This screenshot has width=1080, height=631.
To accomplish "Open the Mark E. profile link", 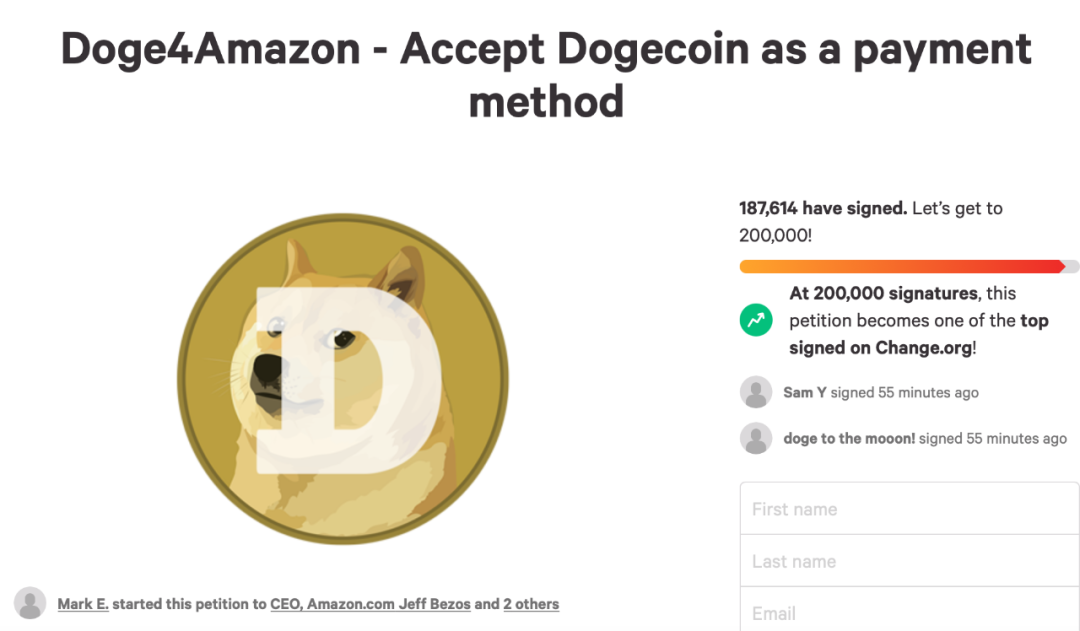I will click(83, 604).
